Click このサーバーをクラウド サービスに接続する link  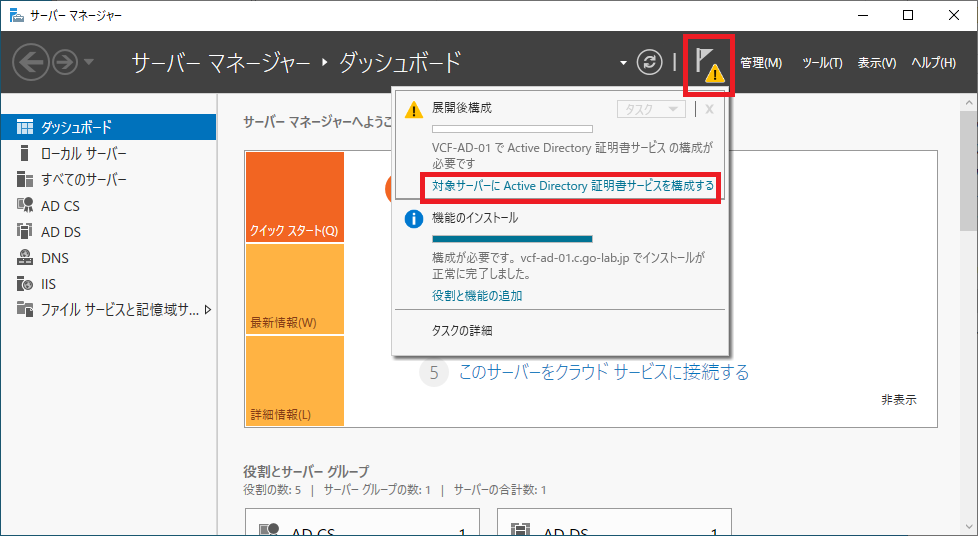click(604, 373)
